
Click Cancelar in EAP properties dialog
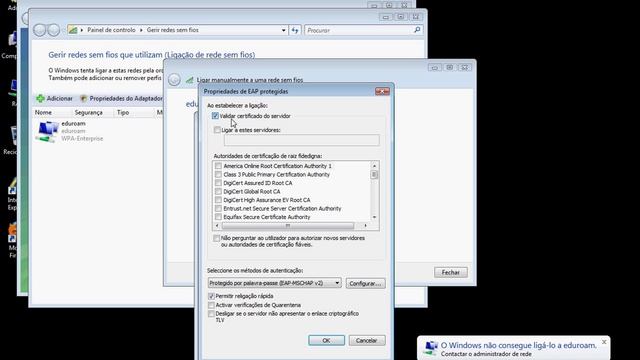[367, 340]
